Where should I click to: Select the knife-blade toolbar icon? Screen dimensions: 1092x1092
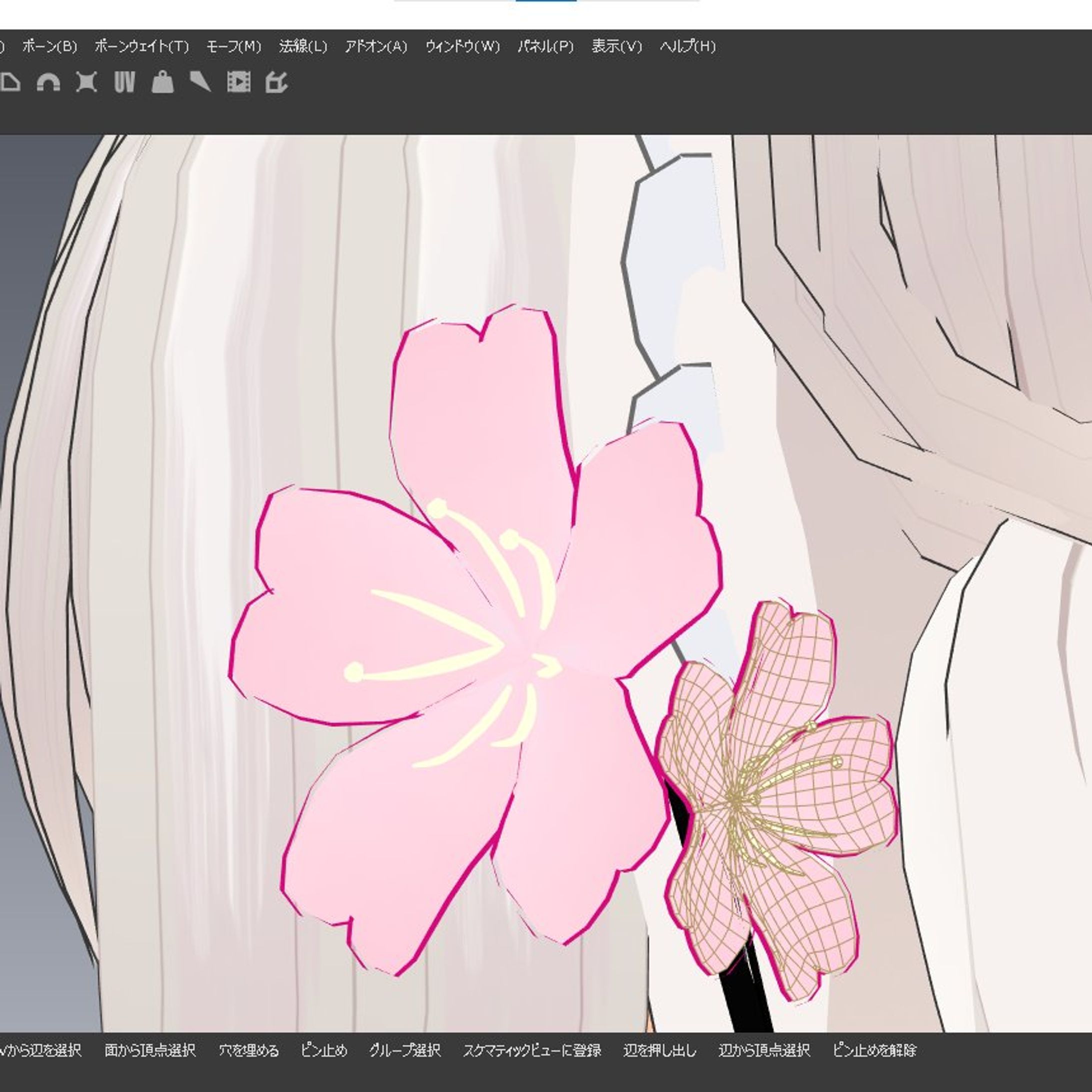point(200,82)
